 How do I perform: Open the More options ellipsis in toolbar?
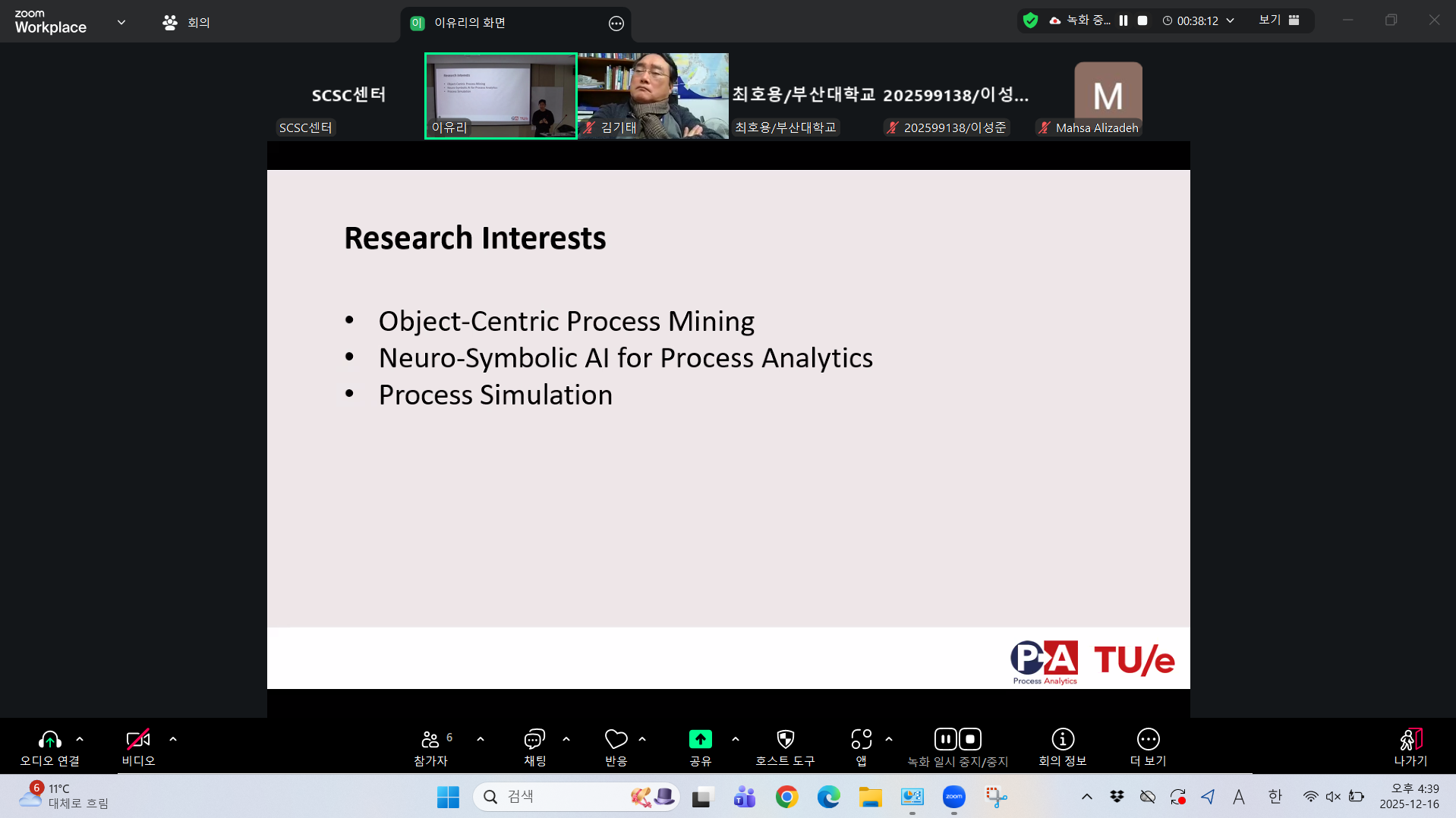[1148, 747]
